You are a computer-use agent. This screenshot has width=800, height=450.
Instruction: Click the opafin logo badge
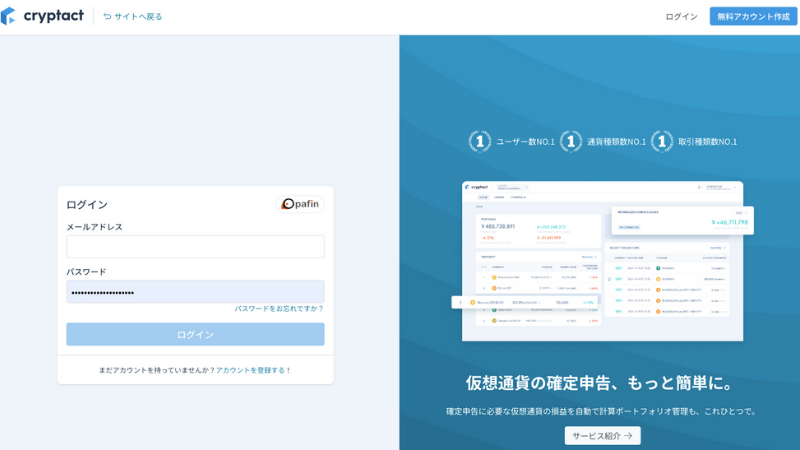[x=300, y=204]
